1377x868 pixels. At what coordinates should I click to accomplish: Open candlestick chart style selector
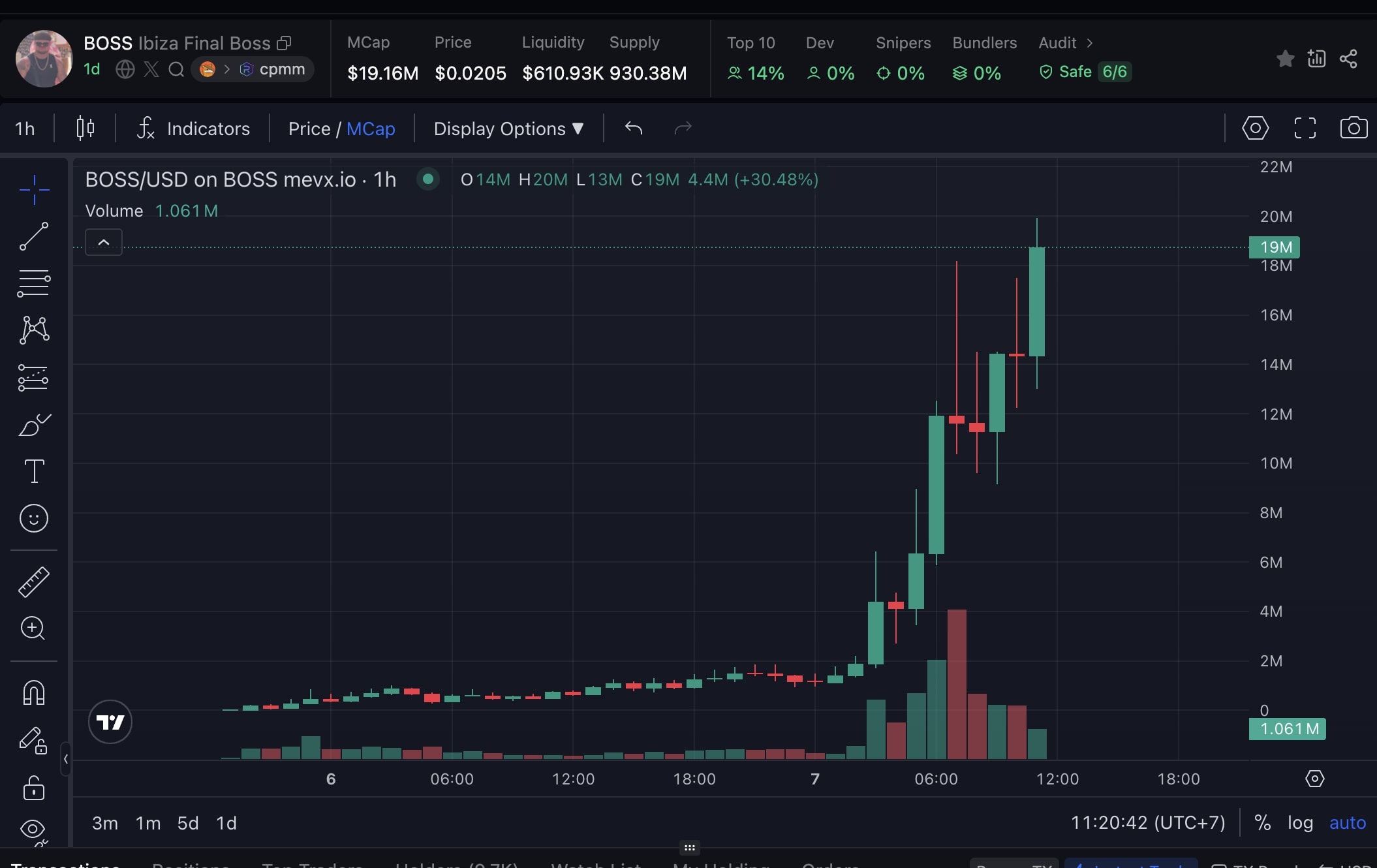(x=85, y=128)
